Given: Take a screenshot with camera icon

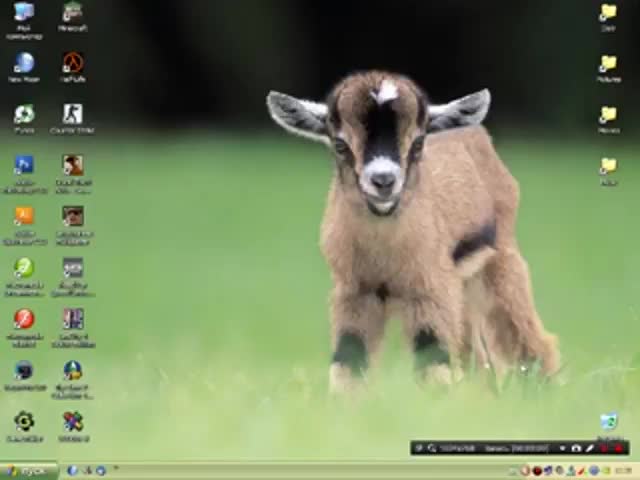Looking at the screenshot, I should point(576,449).
